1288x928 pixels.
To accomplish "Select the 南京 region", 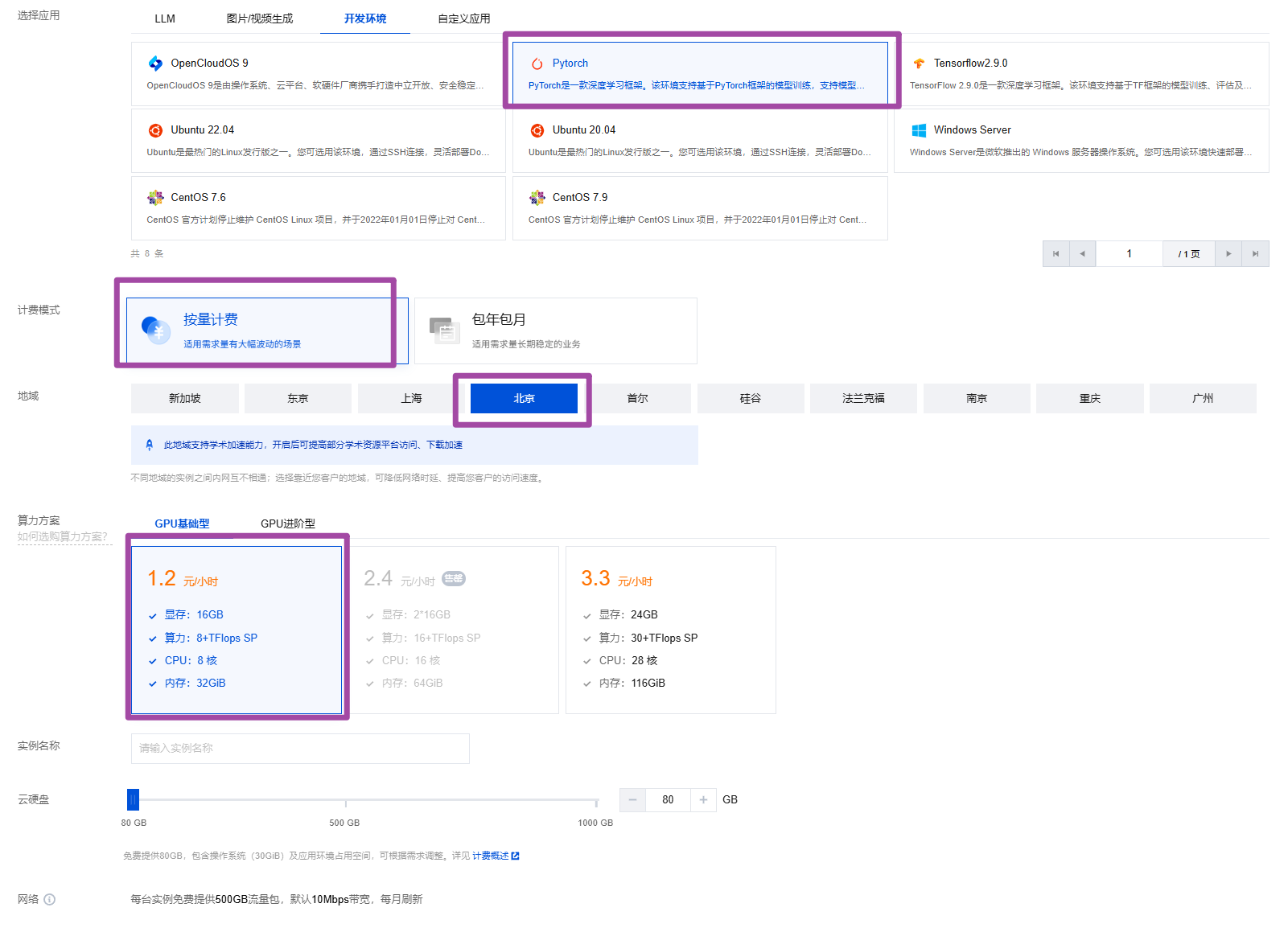I will pos(977,398).
